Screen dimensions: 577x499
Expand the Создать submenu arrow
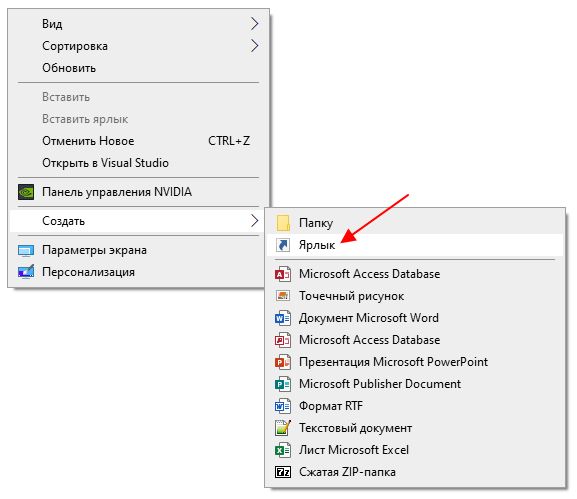click(x=255, y=221)
